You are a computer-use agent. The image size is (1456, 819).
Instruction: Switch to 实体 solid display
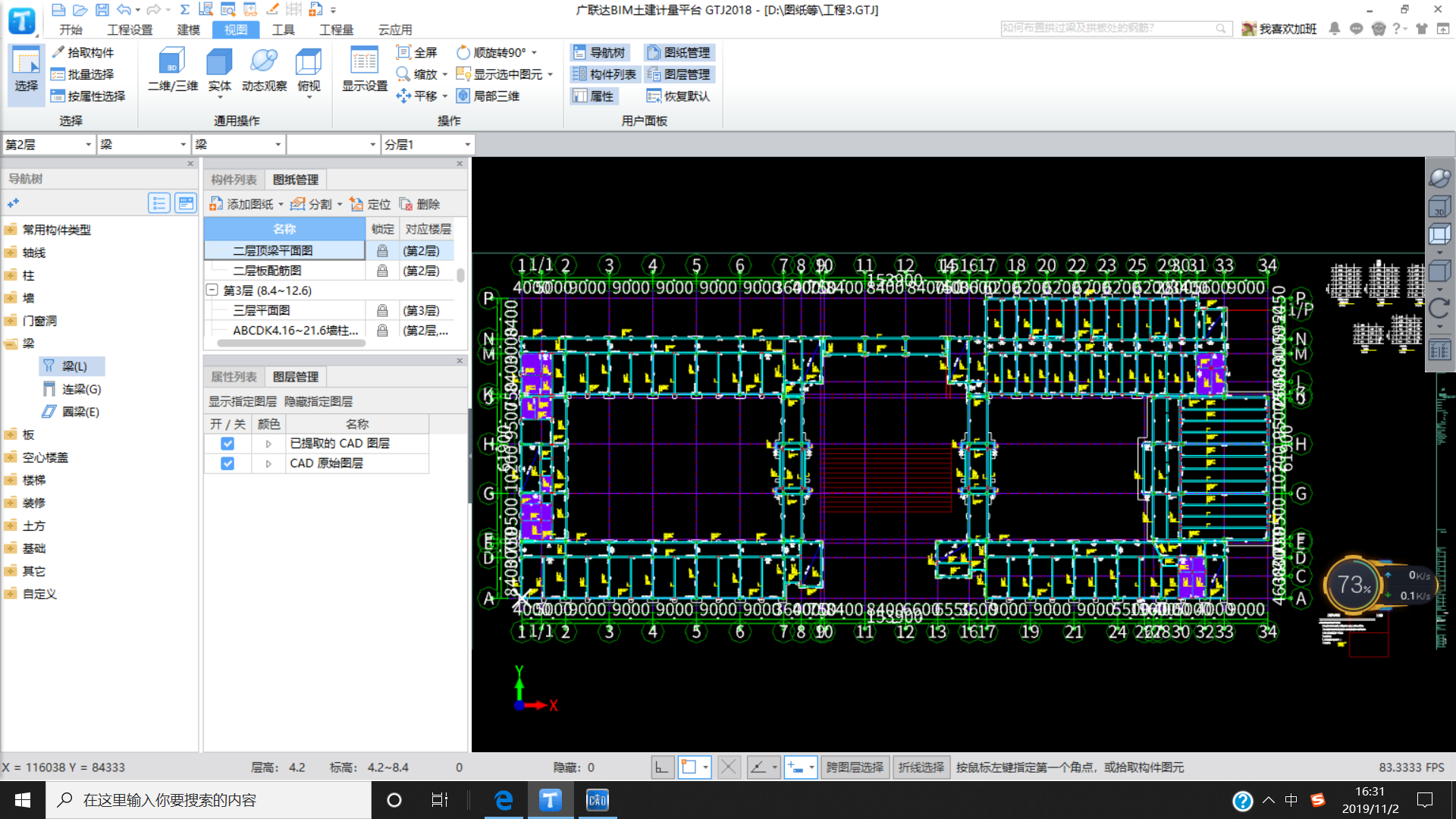pos(219,71)
